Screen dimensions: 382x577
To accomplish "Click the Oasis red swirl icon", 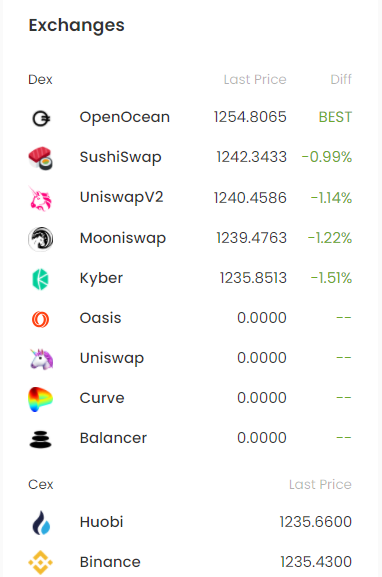I will click(x=40, y=319).
